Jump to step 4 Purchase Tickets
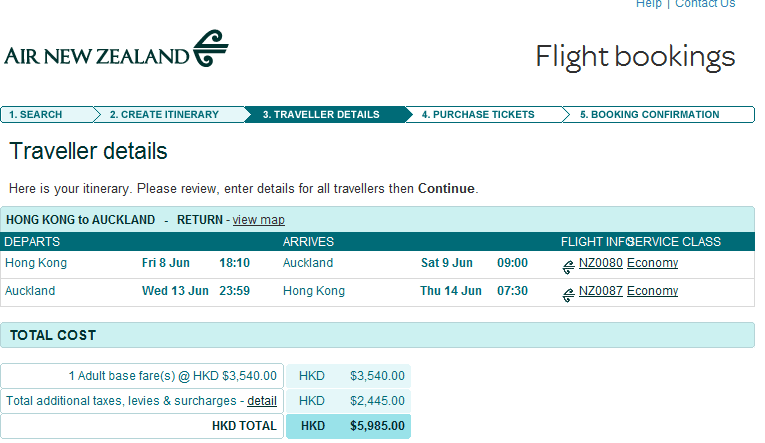 (x=478, y=115)
